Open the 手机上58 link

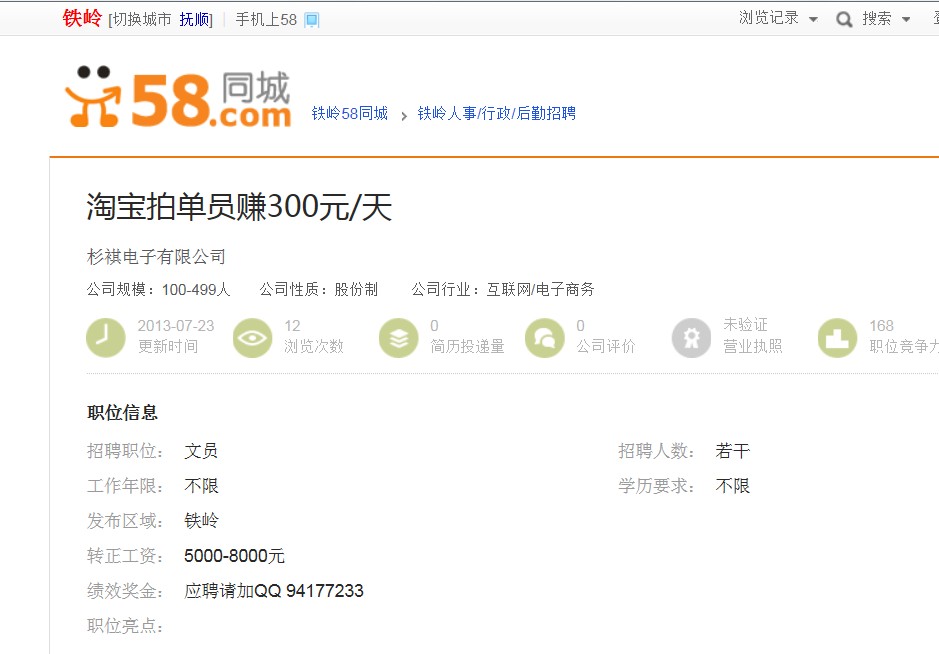(x=266, y=20)
